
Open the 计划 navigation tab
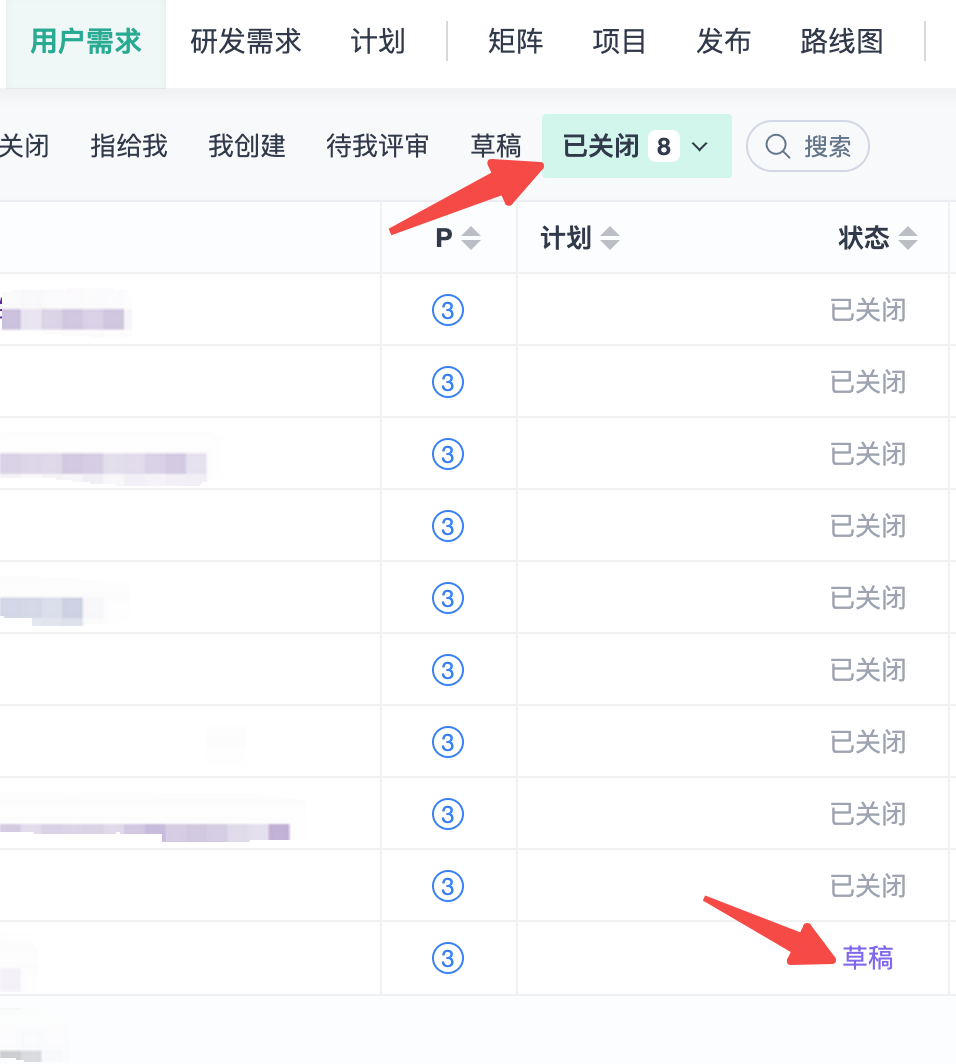(x=378, y=42)
